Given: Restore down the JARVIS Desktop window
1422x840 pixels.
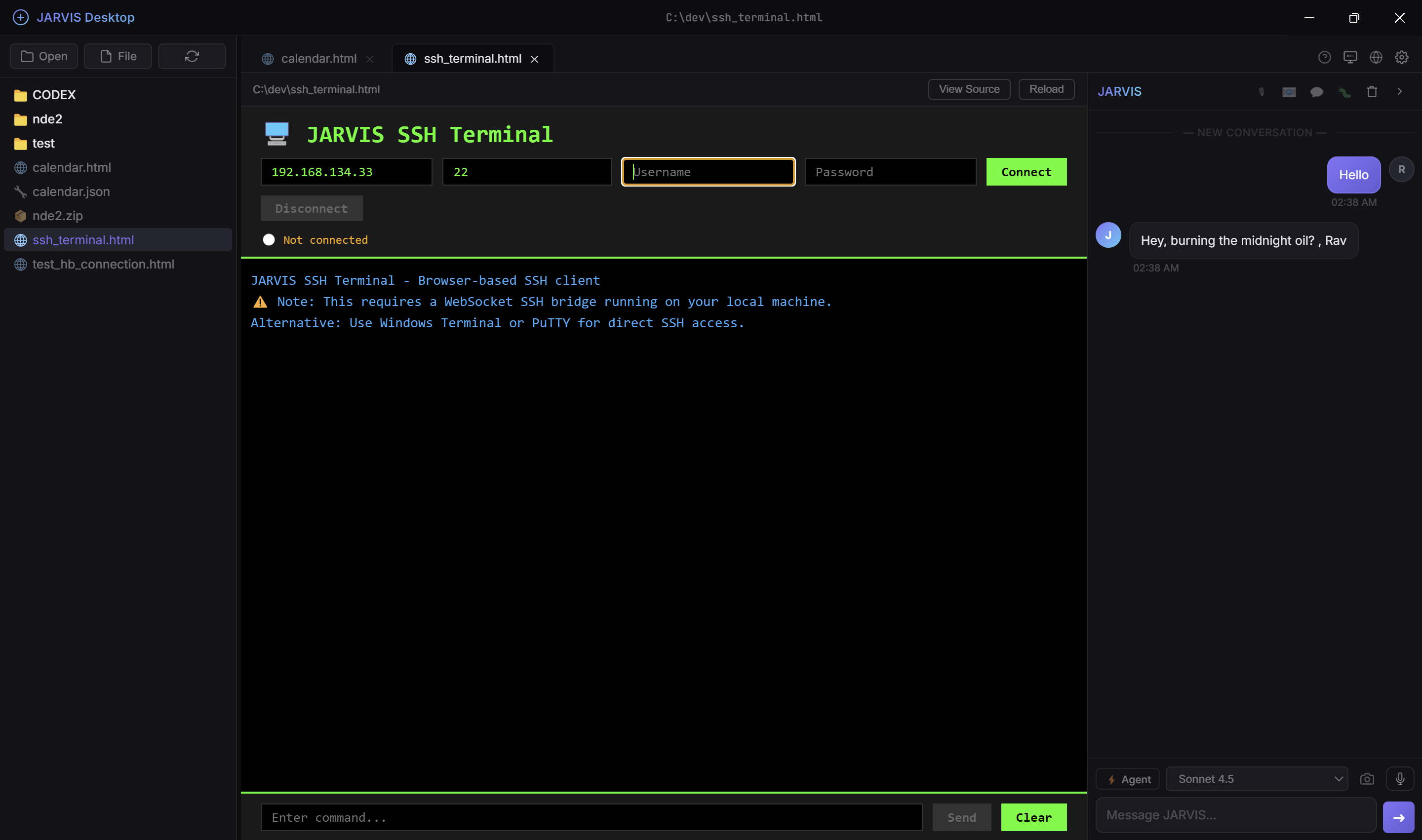Looking at the screenshot, I should click(x=1354, y=18).
